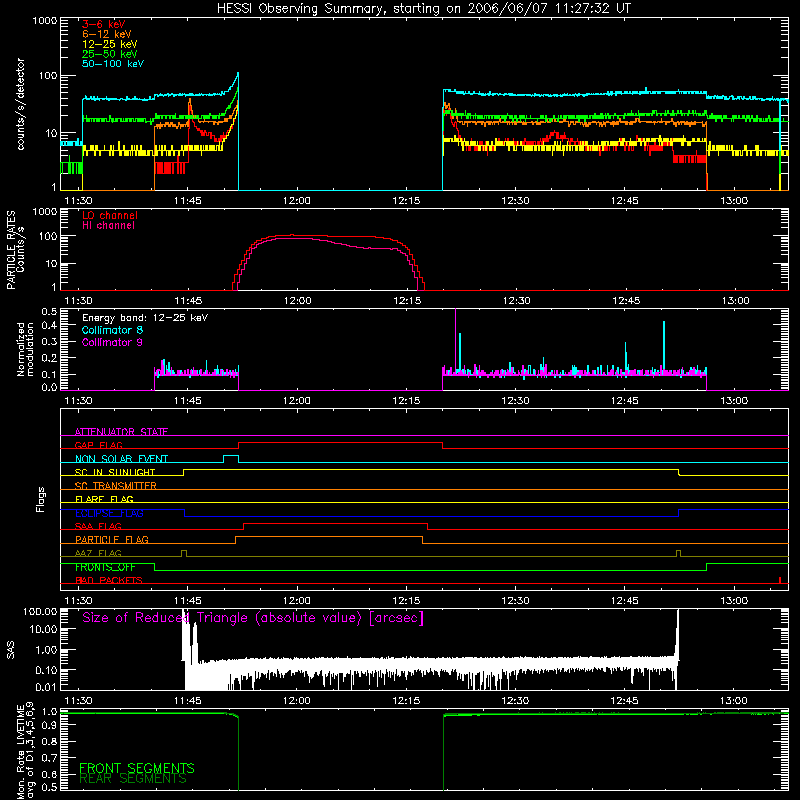Click the HESSI Observing Summary title

[x=424, y=9]
